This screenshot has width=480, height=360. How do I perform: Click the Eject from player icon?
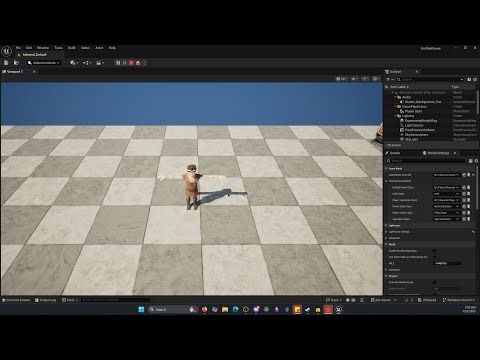click(138, 63)
